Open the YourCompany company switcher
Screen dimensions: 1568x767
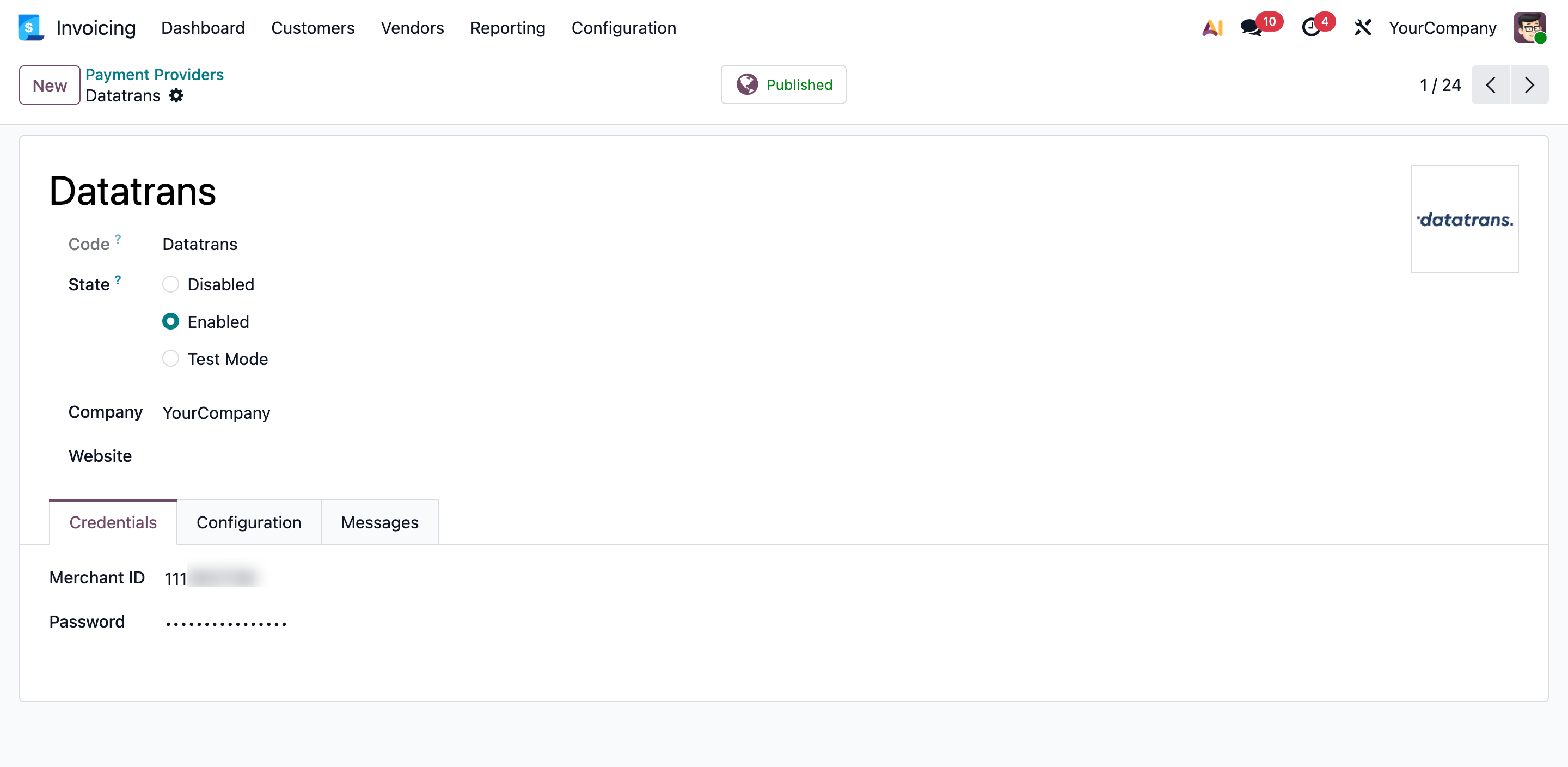pos(1442,27)
